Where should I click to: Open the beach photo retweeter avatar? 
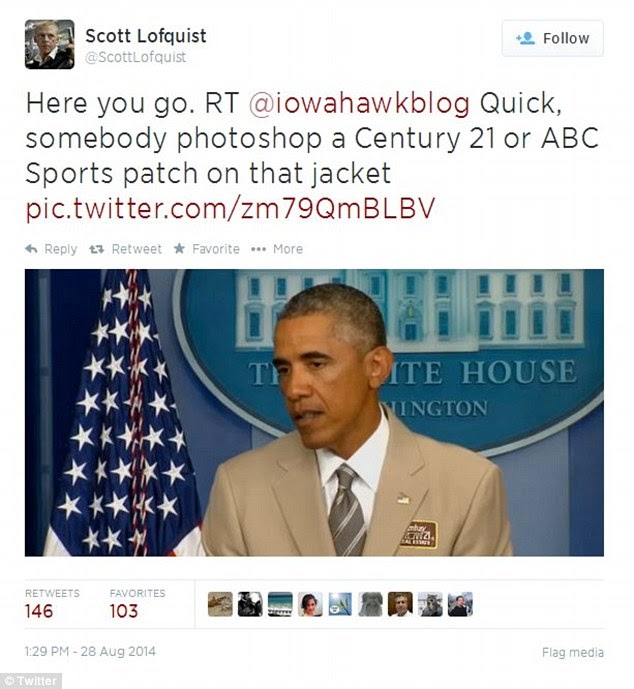tap(280, 604)
